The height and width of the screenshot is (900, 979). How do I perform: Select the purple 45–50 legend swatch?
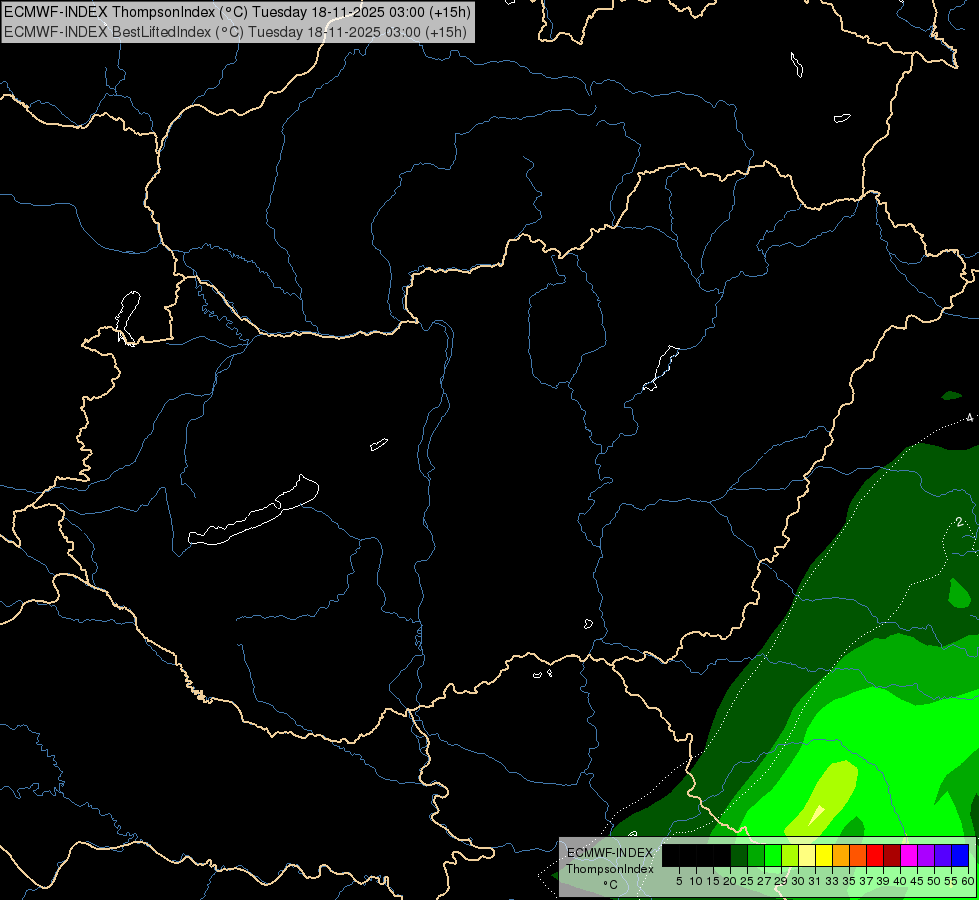pyautogui.click(x=926, y=855)
